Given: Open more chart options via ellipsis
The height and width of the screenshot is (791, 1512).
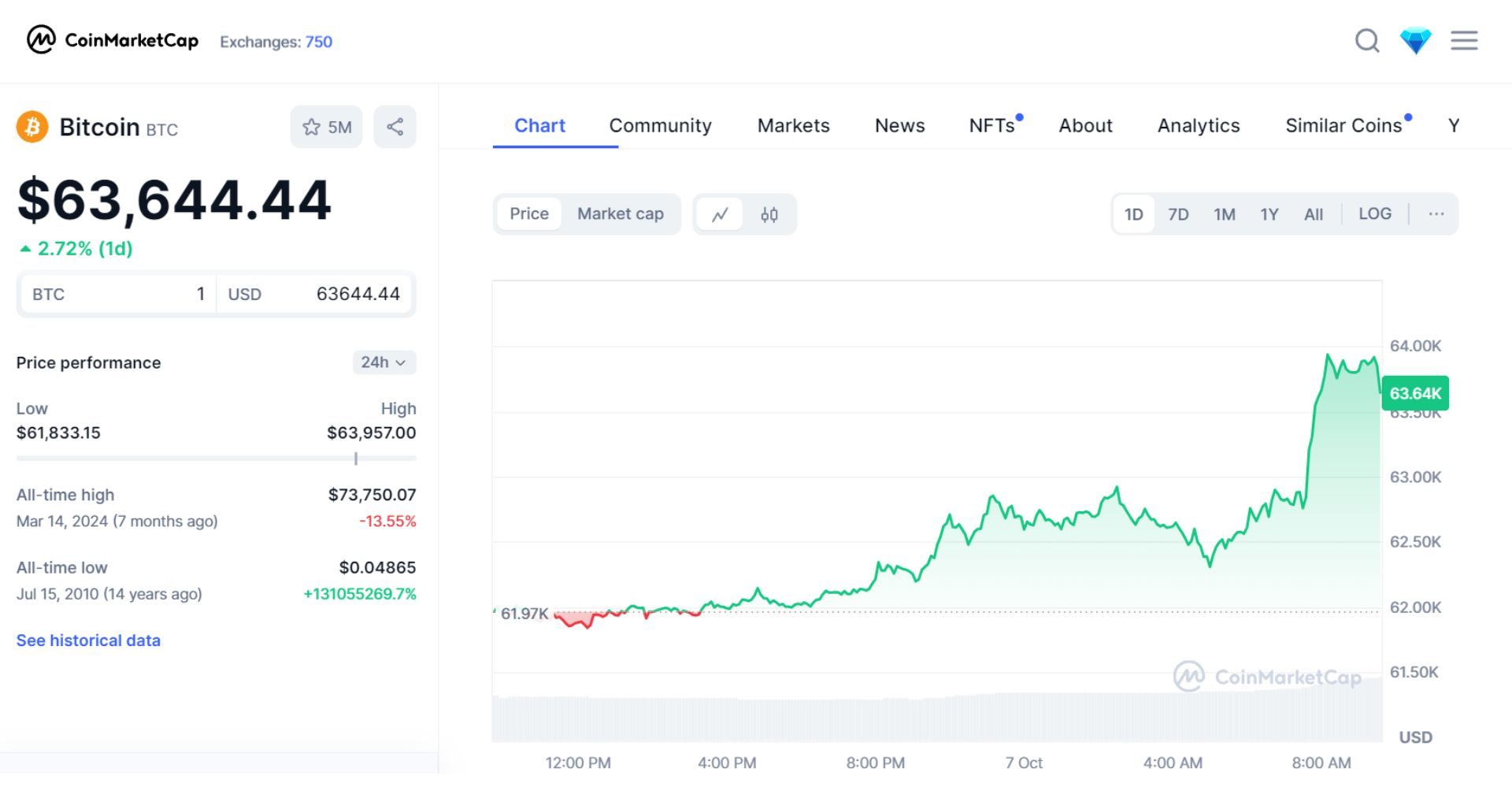Looking at the screenshot, I should pyautogui.click(x=1436, y=214).
